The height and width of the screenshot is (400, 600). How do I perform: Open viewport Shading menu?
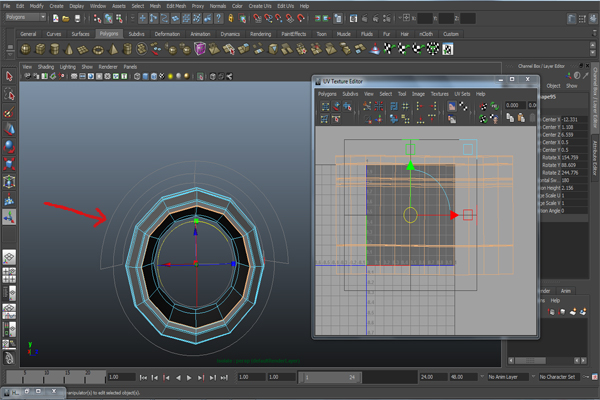click(x=46, y=67)
